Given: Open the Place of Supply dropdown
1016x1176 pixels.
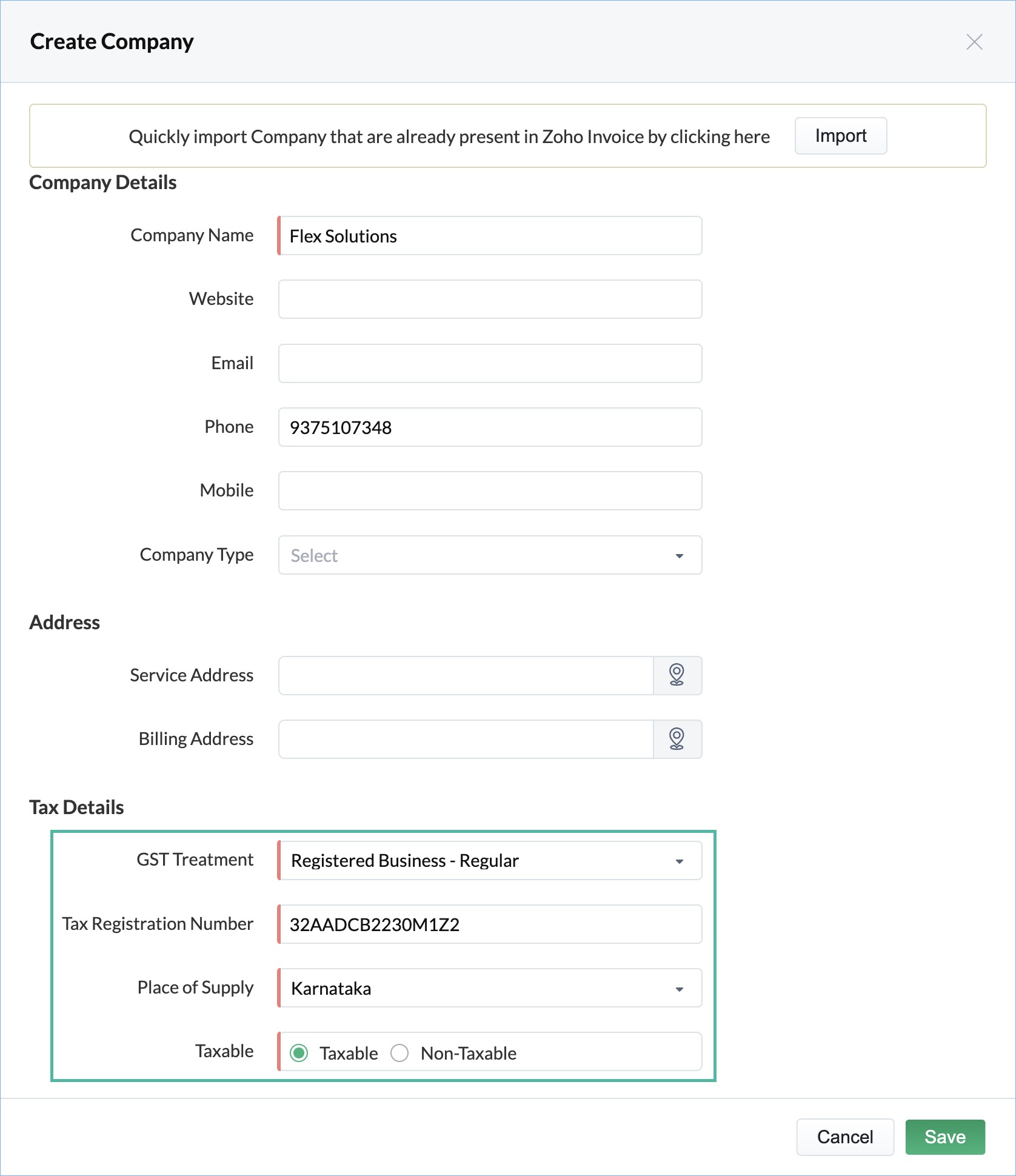Looking at the screenshot, I should [490, 988].
